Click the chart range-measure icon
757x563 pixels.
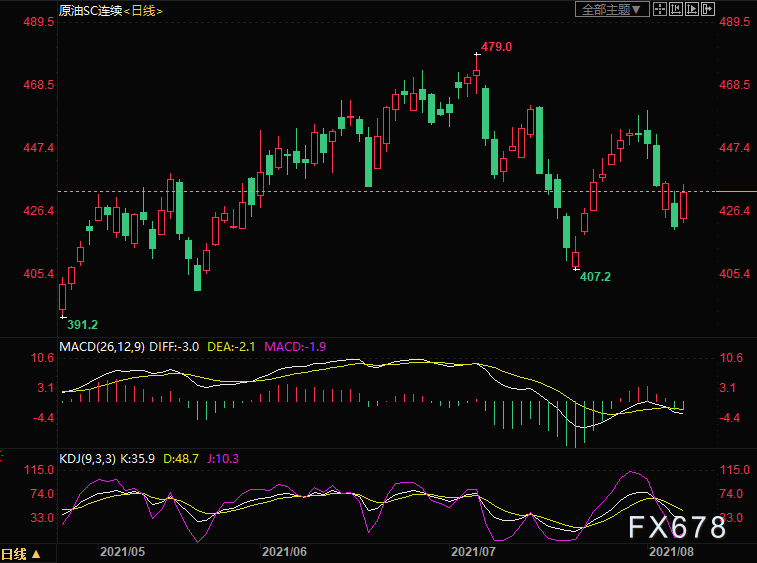[675, 9]
